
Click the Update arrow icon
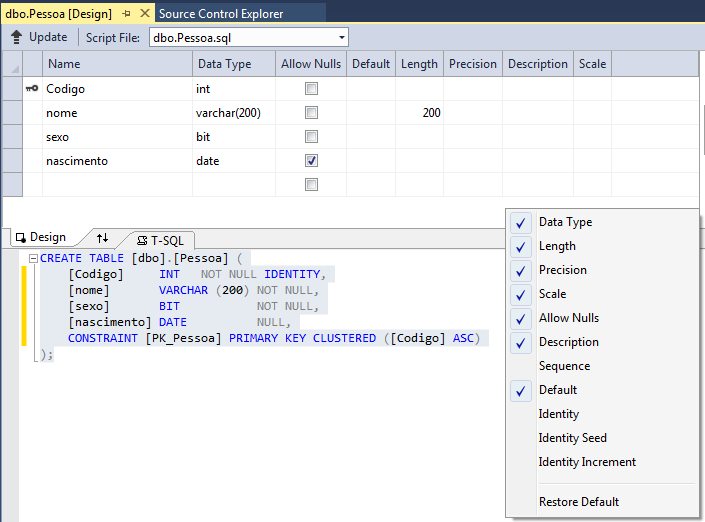tap(16, 37)
